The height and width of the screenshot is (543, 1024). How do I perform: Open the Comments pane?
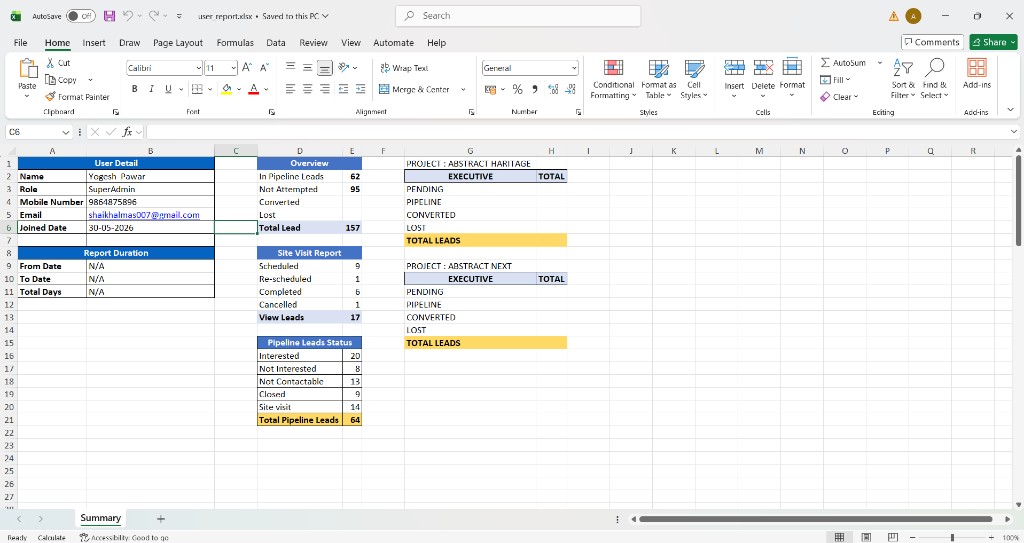(932, 42)
